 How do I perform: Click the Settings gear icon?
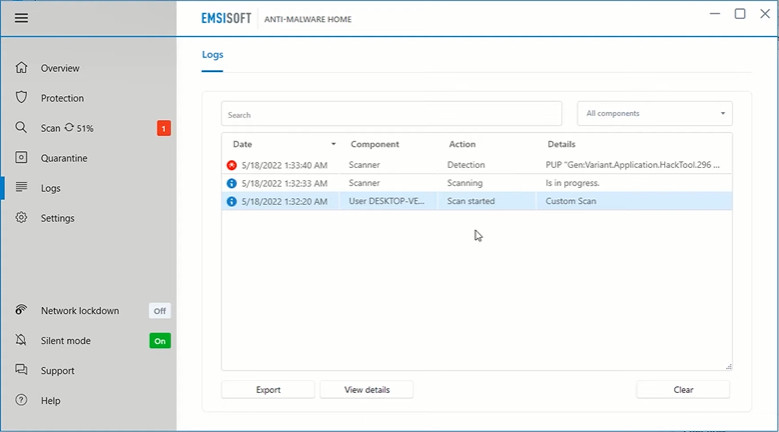[x=21, y=217]
